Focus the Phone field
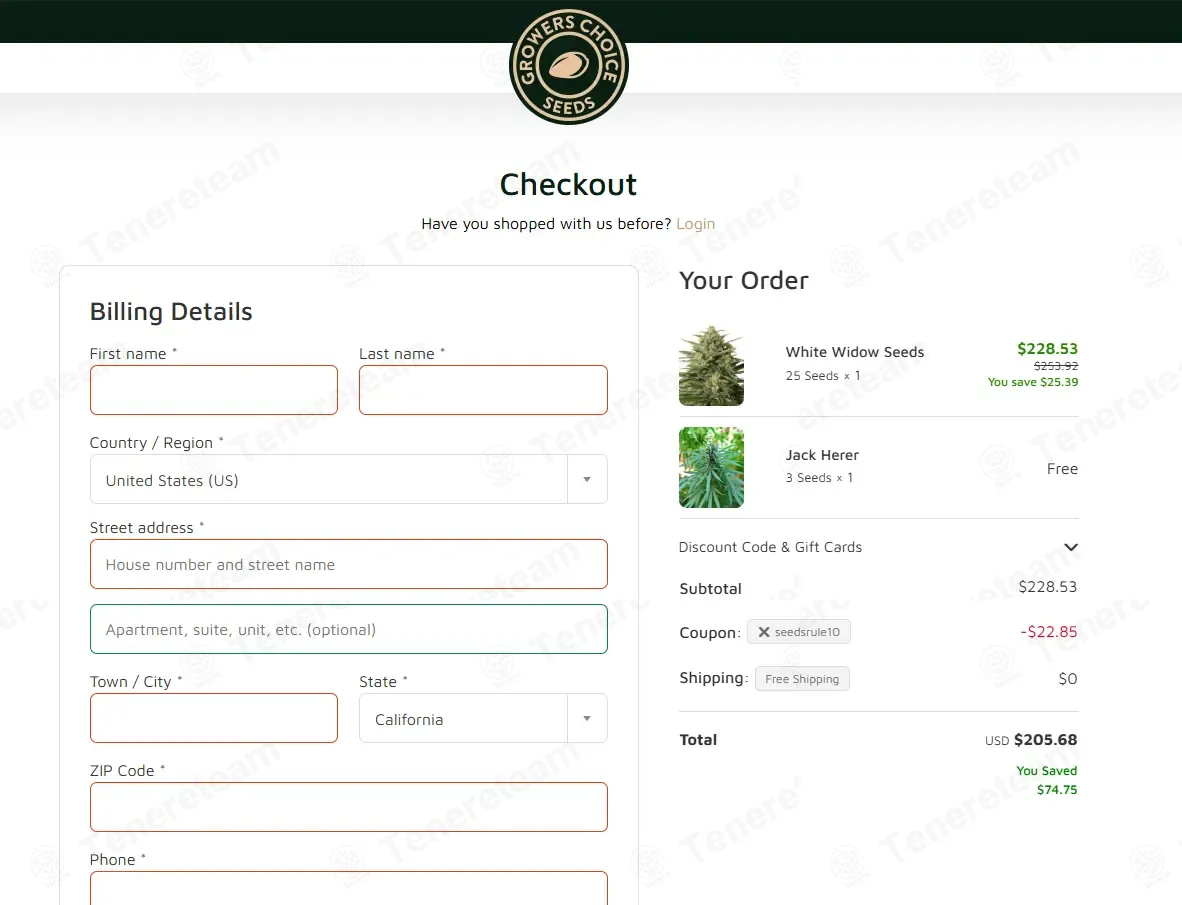This screenshot has width=1182, height=905. pos(348,889)
